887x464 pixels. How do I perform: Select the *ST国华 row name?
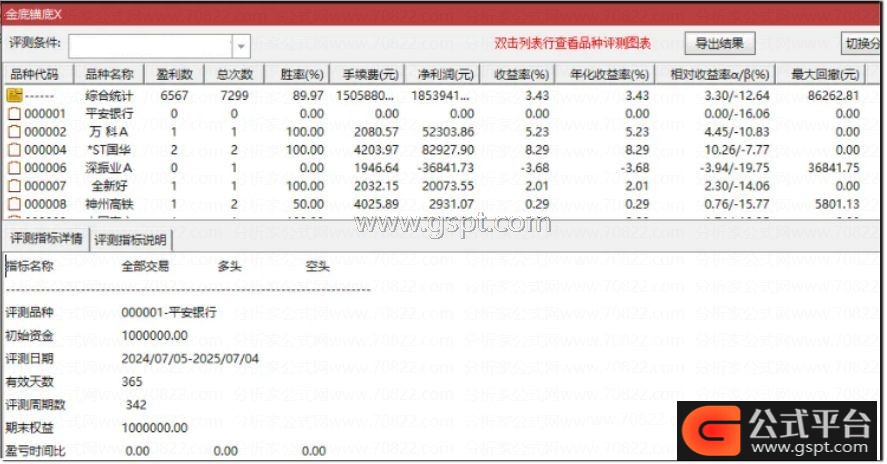tap(109, 150)
